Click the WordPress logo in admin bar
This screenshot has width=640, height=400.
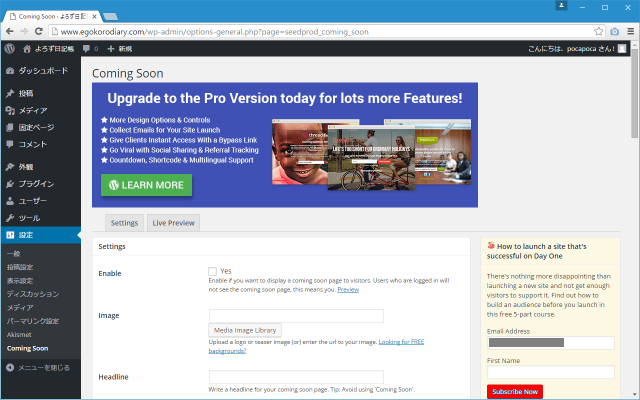[x=10, y=49]
